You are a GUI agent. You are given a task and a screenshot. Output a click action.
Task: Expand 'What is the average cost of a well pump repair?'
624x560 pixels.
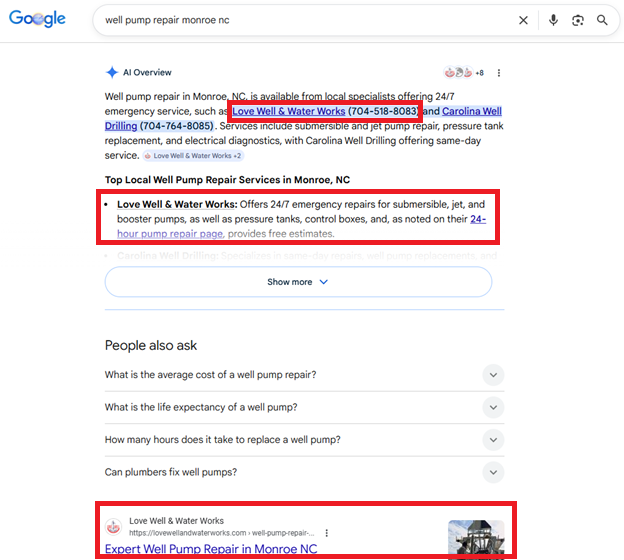tap(304, 375)
